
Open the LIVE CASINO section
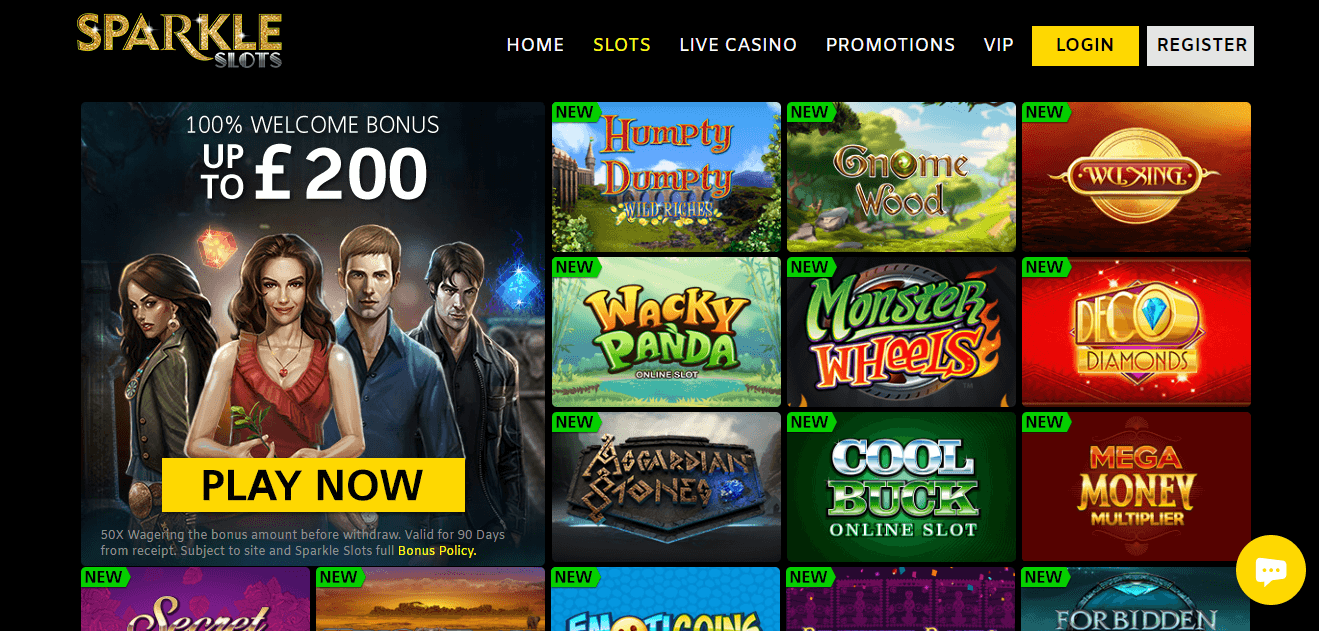click(x=738, y=45)
